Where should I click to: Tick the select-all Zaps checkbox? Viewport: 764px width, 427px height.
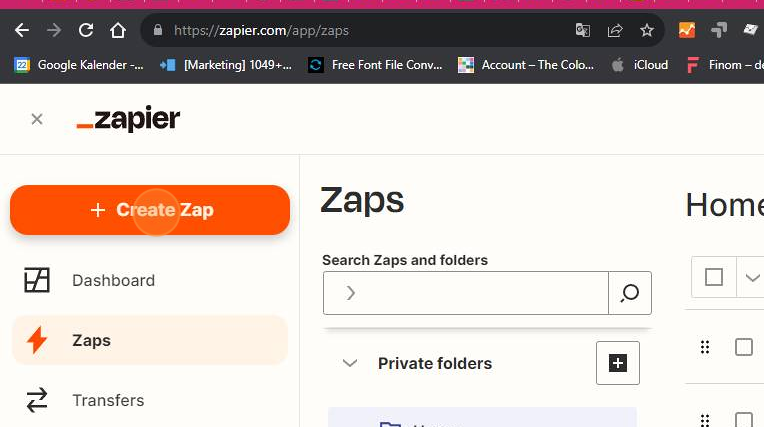(x=714, y=277)
